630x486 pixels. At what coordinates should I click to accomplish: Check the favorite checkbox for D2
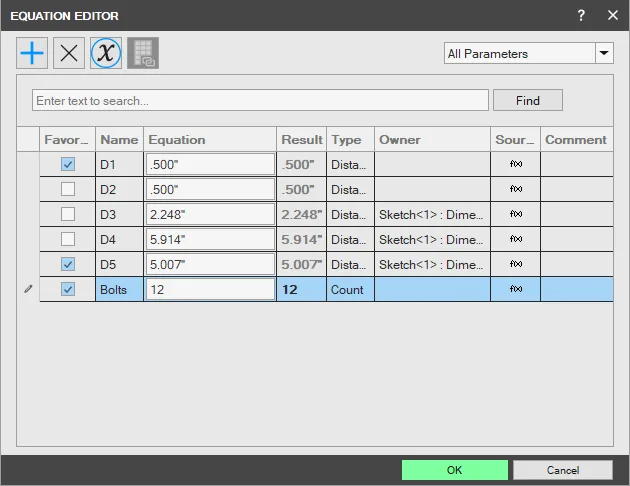(x=68, y=189)
